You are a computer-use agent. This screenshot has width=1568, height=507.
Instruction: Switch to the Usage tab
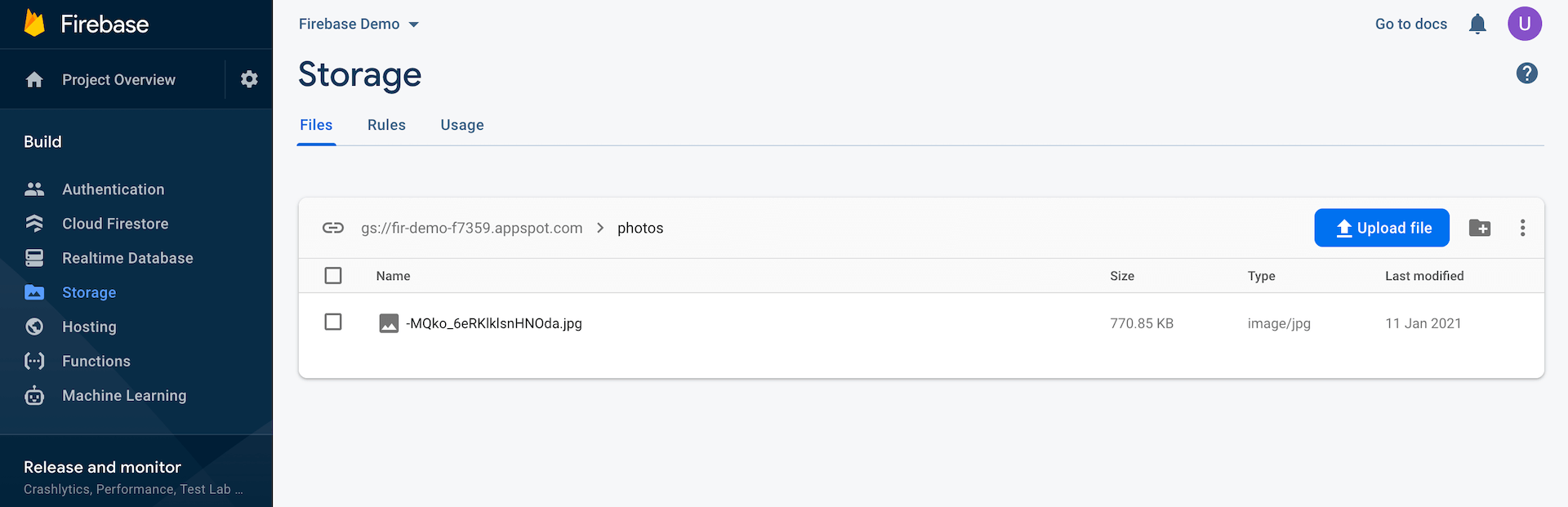click(462, 125)
